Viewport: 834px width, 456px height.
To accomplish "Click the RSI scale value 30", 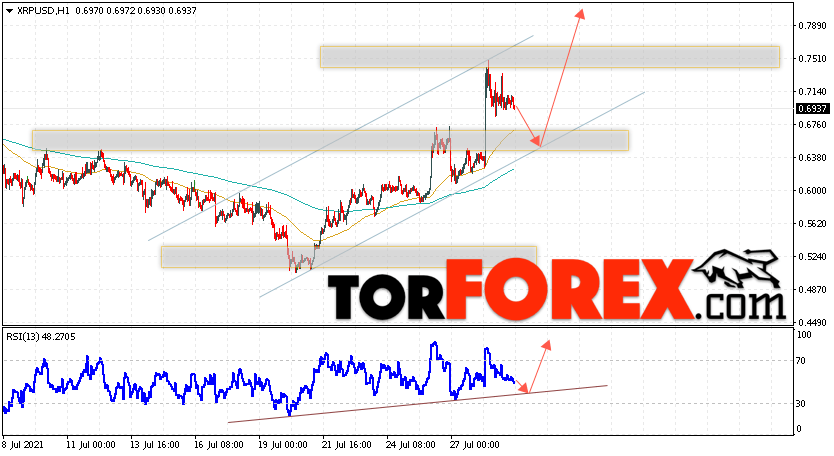I will (x=801, y=404).
